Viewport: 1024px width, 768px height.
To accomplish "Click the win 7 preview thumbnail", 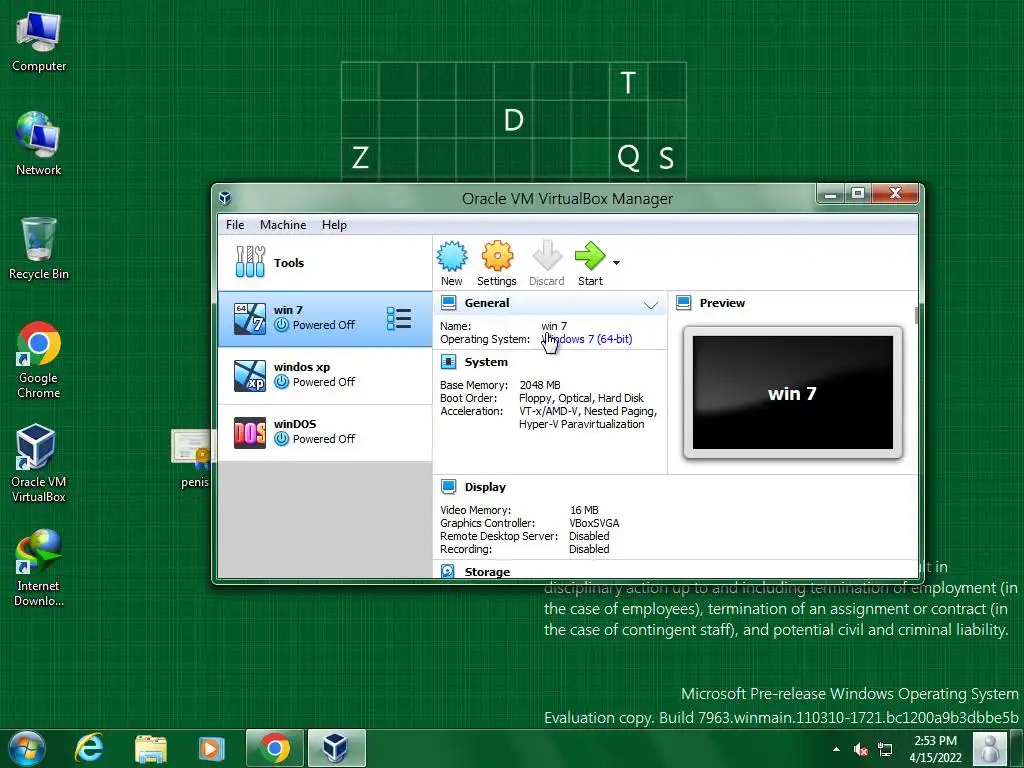I will 793,392.
